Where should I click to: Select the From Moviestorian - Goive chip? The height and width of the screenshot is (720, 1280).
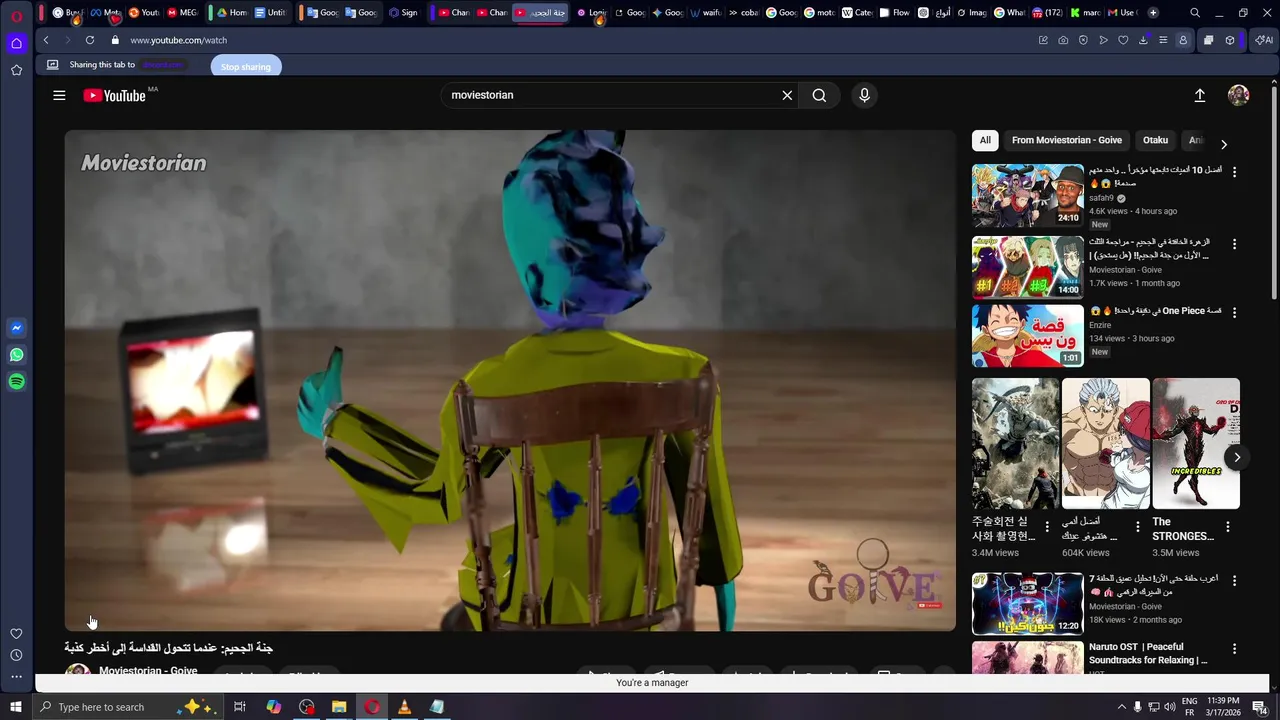(1067, 140)
